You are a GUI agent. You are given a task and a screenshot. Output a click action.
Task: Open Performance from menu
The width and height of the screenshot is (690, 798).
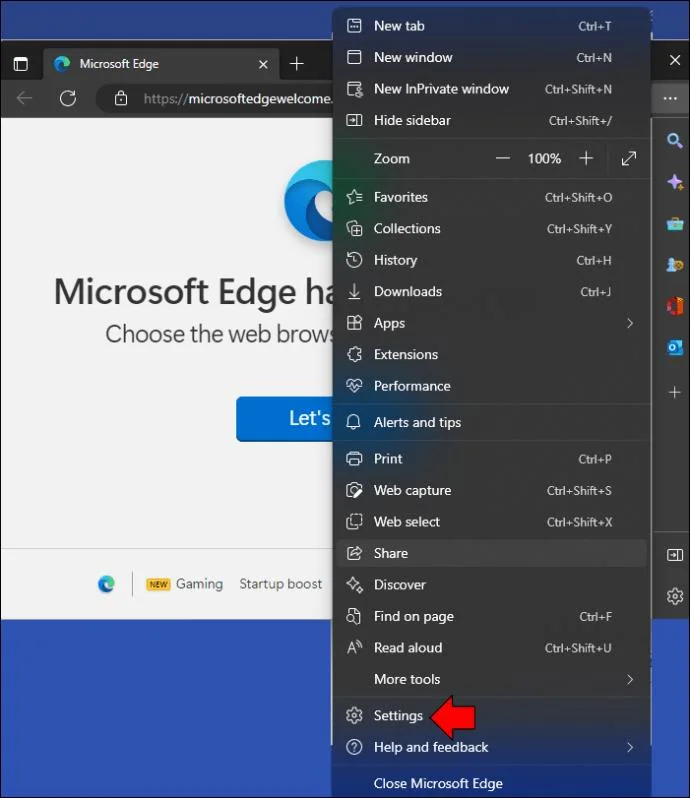[x=492, y=386]
